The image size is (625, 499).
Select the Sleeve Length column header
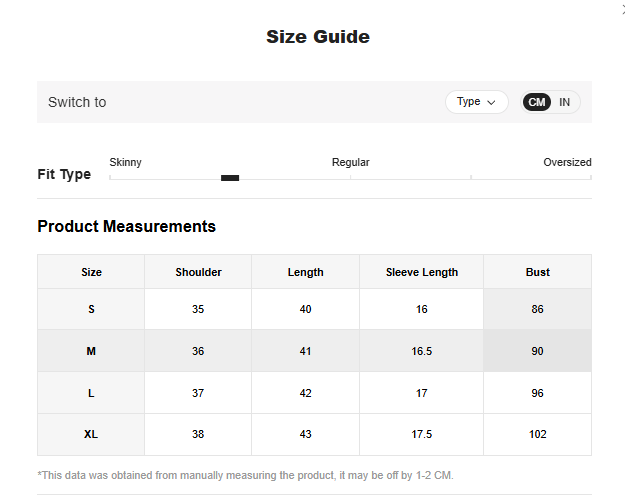pyautogui.click(x=421, y=272)
